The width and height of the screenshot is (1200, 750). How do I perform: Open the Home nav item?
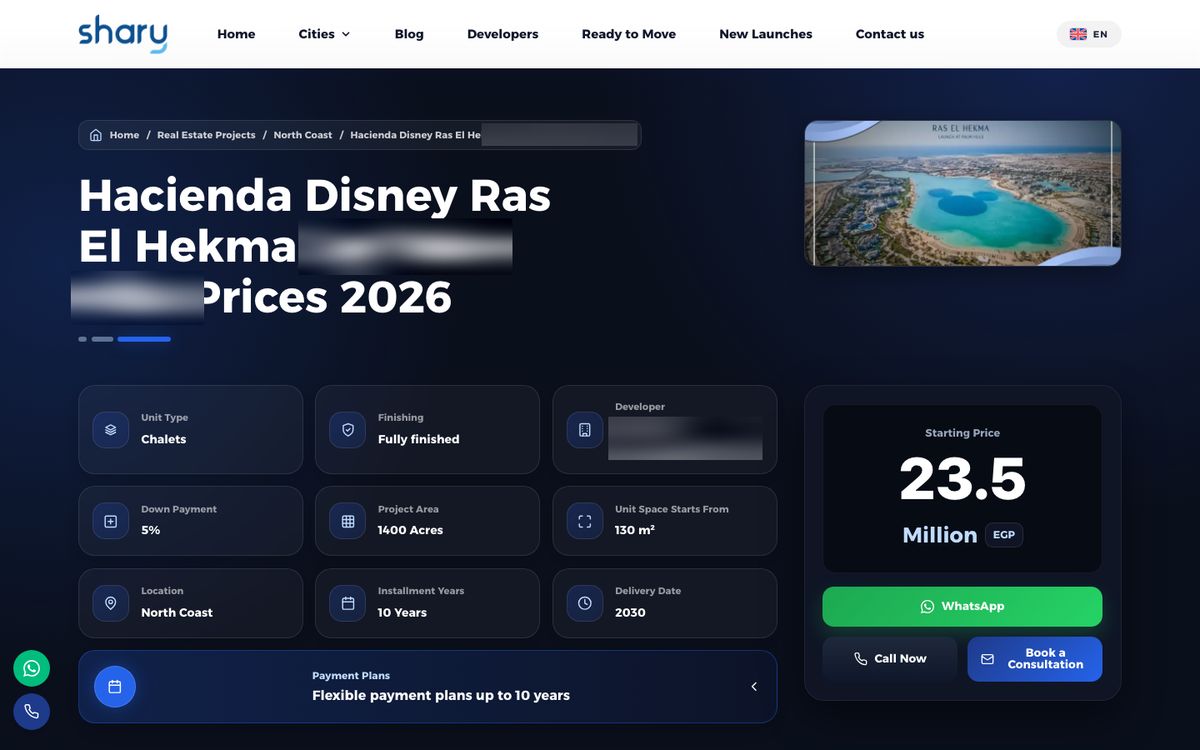[x=236, y=34]
